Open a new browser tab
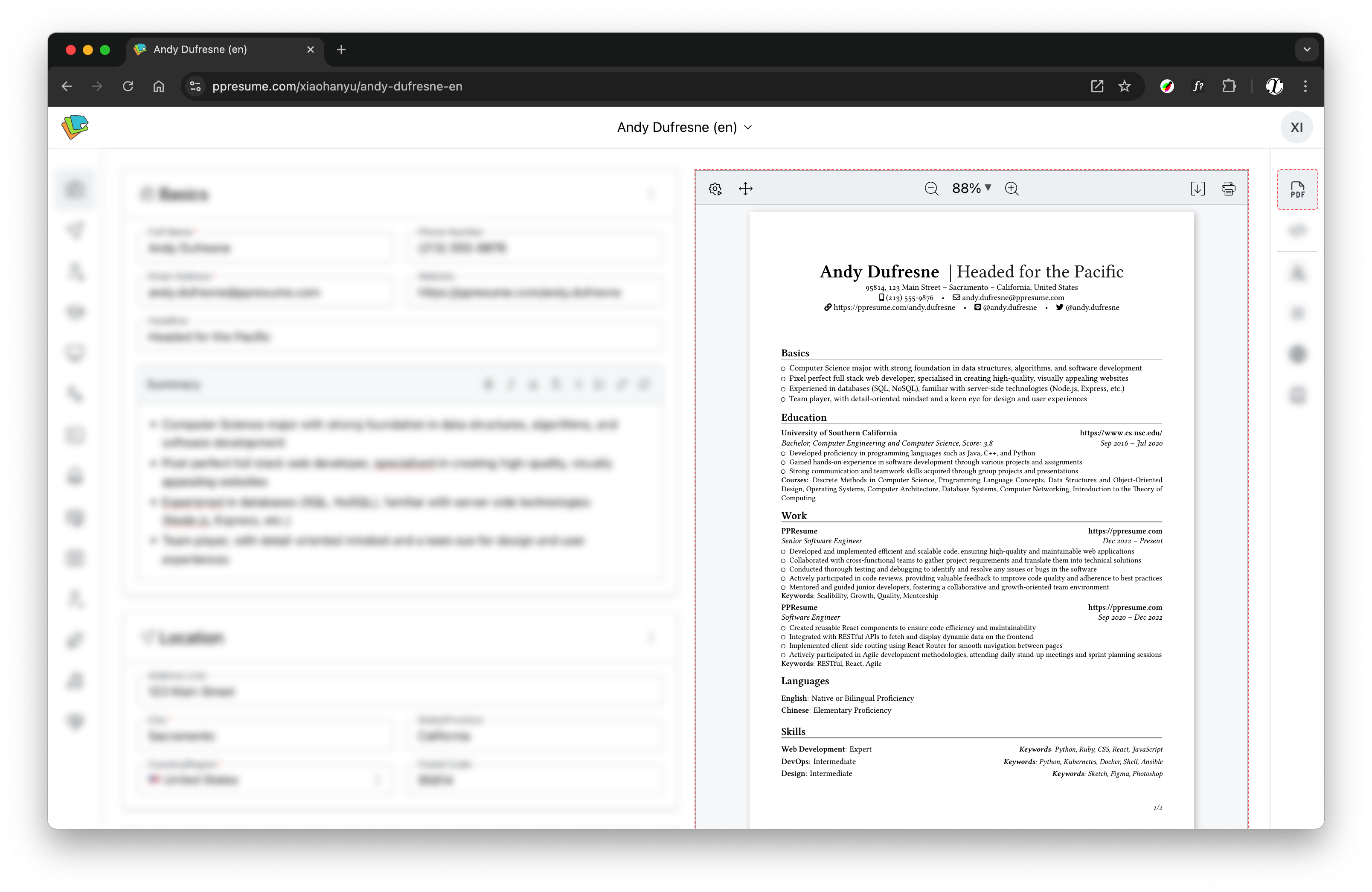The image size is (1372, 892). pyautogui.click(x=341, y=50)
